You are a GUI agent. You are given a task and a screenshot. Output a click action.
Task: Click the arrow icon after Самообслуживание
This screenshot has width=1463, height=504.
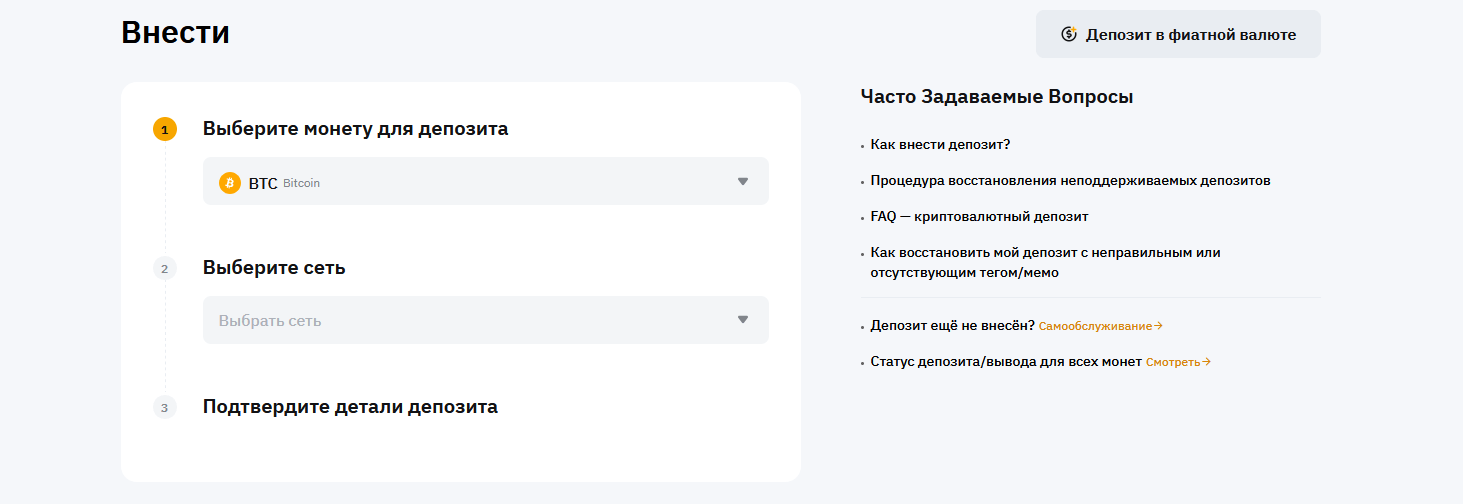[1159, 326]
